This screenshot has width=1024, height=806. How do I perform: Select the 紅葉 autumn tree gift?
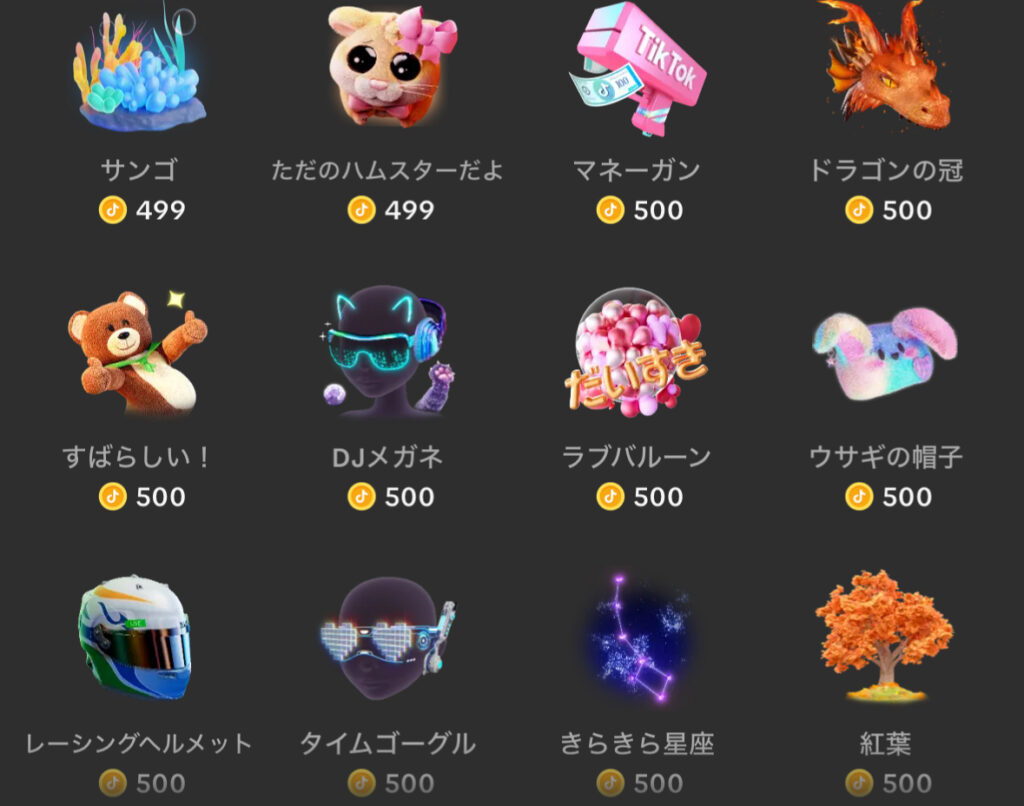pos(884,637)
